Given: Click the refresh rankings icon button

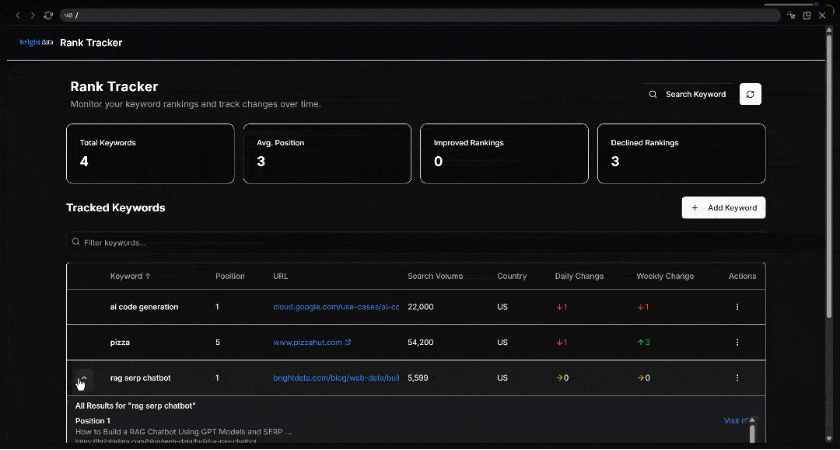Looking at the screenshot, I should click(750, 94).
